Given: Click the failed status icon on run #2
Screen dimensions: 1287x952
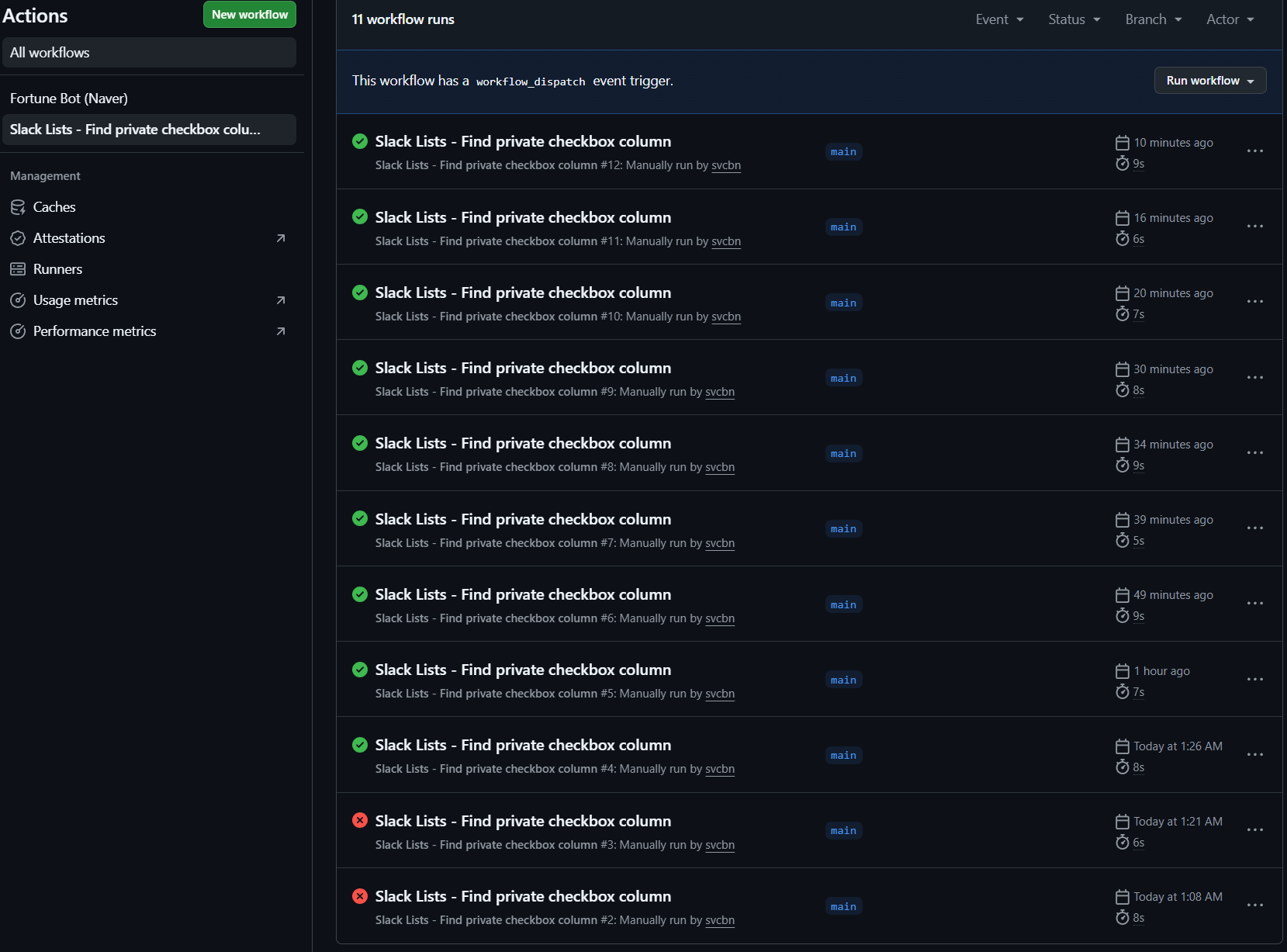Looking at the screenshot, I should pyautogui.click(x=360, y=896).
